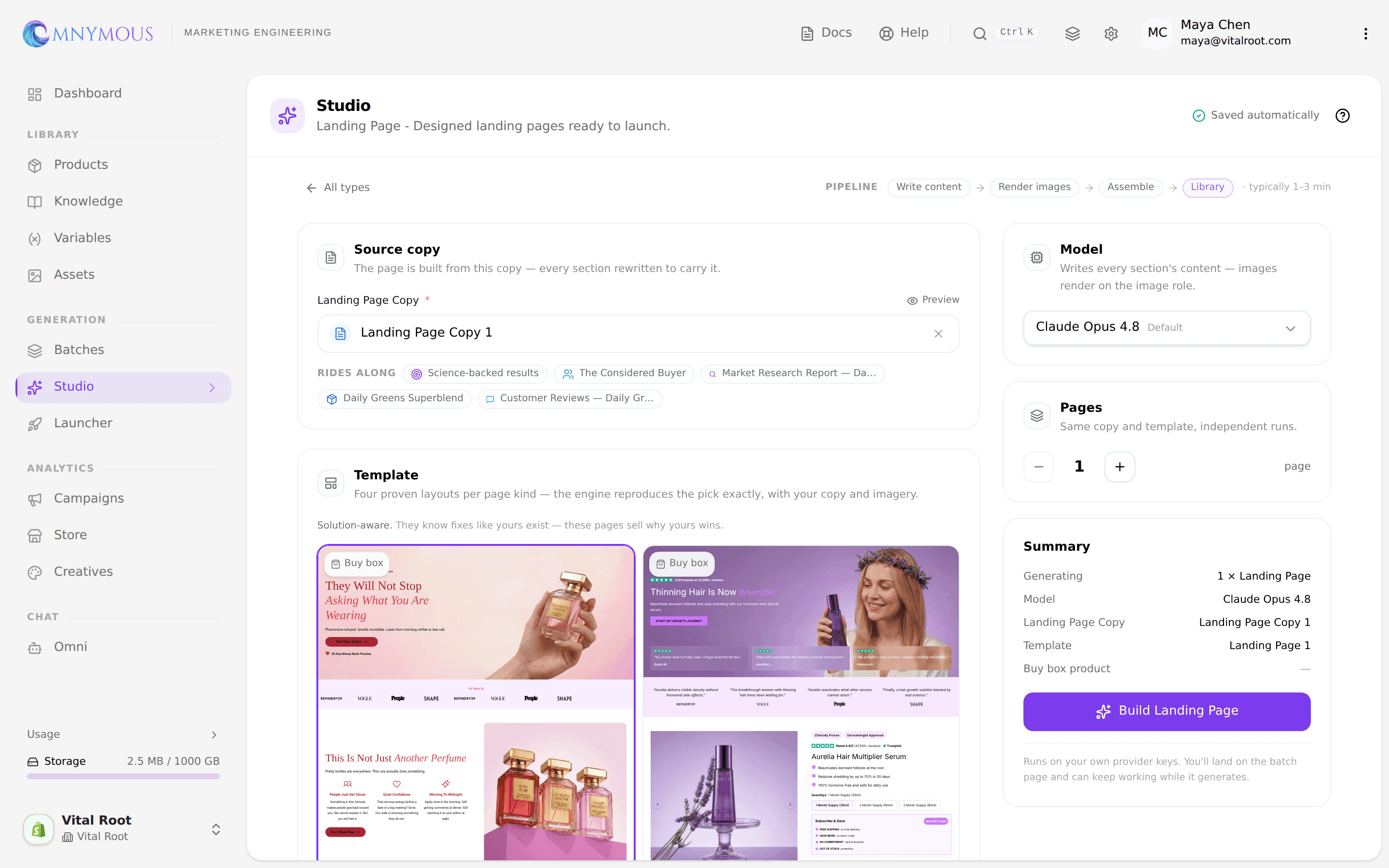Go back to All types
Image resolution: width=1389 pixels, height=868 pixels.
338,188
